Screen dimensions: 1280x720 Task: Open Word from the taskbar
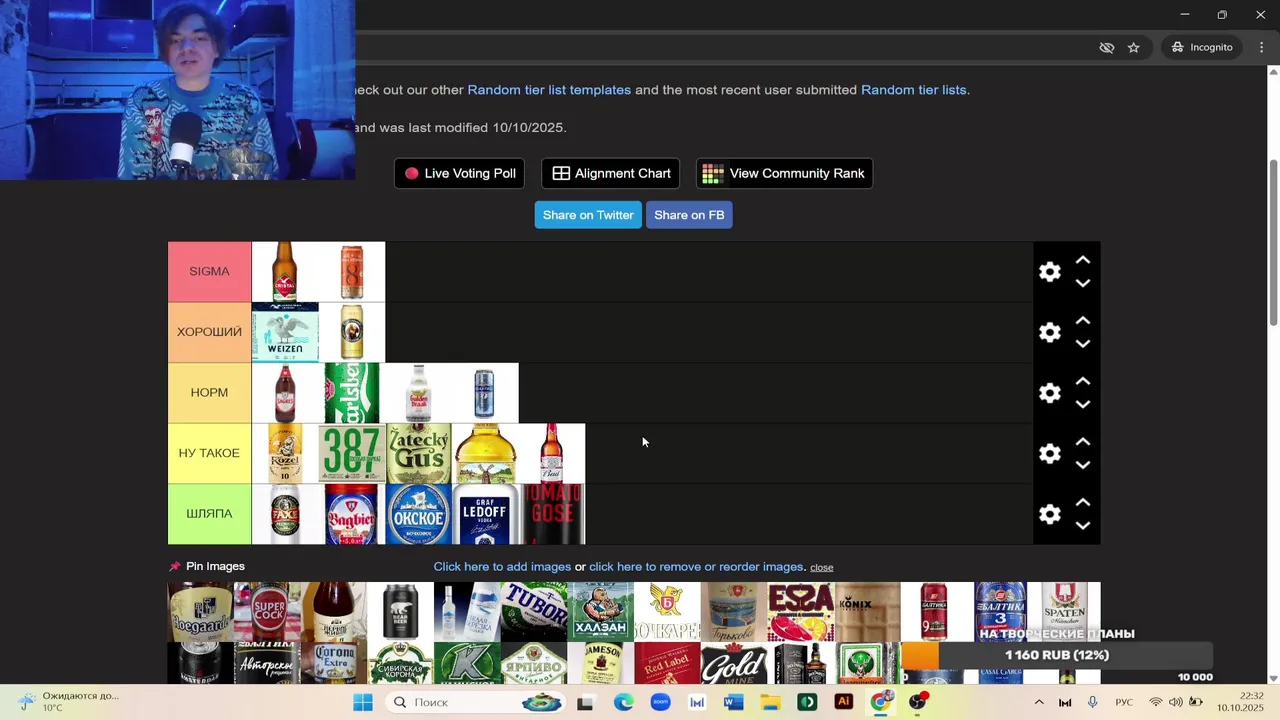coord(733,702)
